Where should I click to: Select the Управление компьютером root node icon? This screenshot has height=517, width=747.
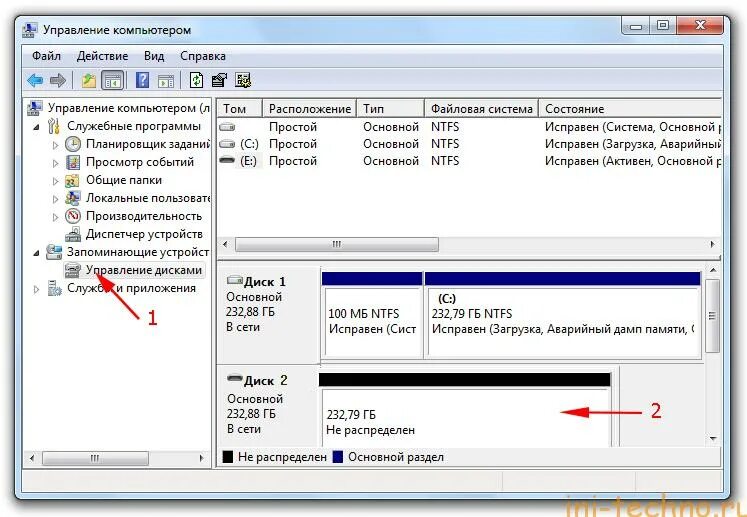(x=35, y=108)
